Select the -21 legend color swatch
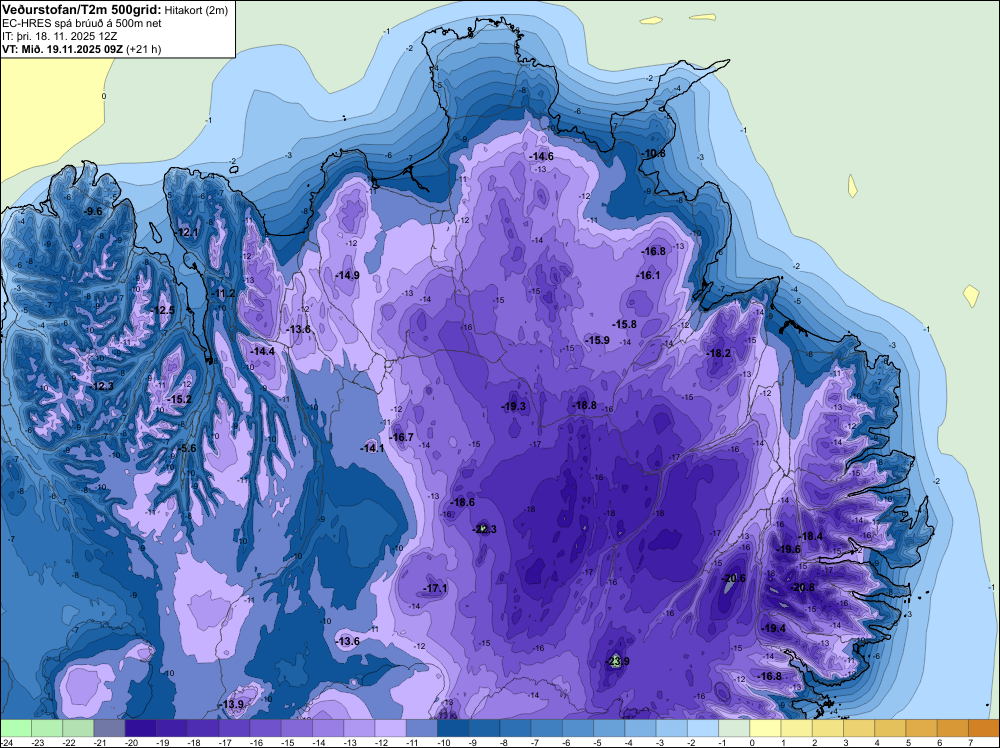Image resolution: width=1000 pixels, height=748 pixels. tap(109, 728)
